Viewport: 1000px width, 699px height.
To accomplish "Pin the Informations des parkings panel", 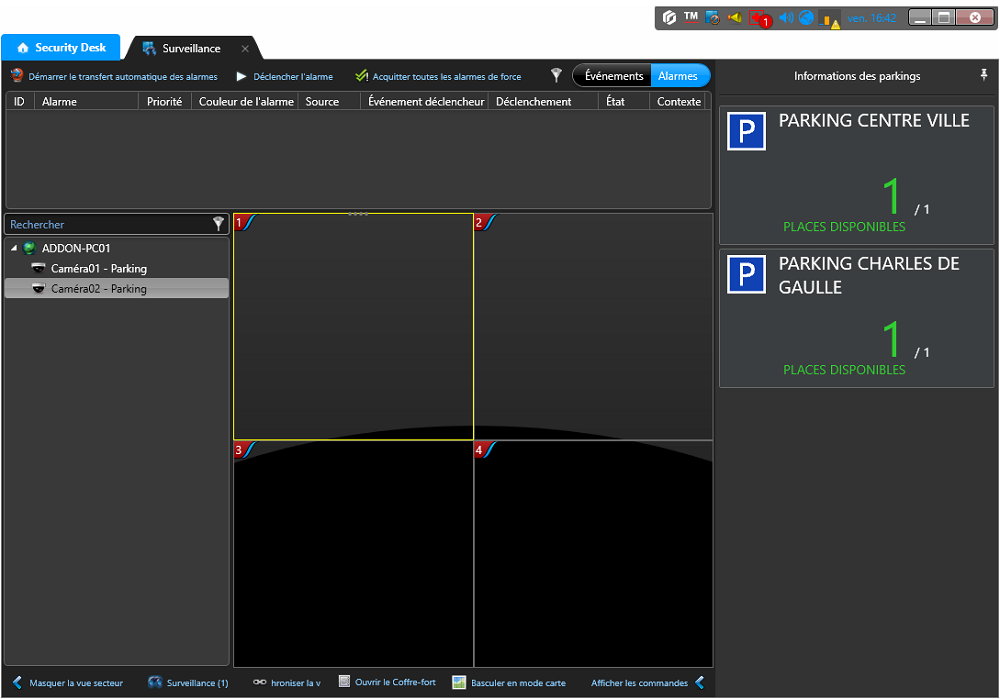I will (984, 76).
